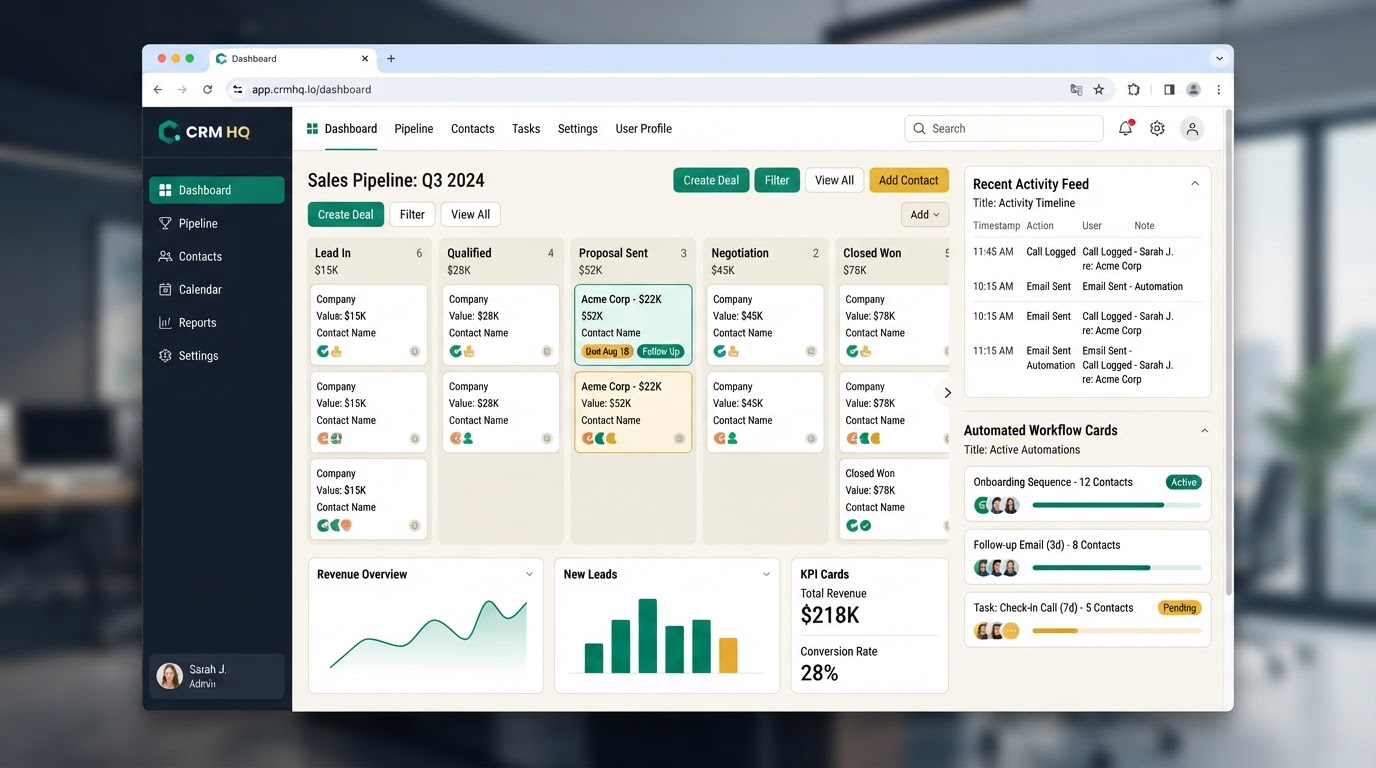
Task: Open the Revenue Overview dropdown chevron
Action: [x=529, y=574]
